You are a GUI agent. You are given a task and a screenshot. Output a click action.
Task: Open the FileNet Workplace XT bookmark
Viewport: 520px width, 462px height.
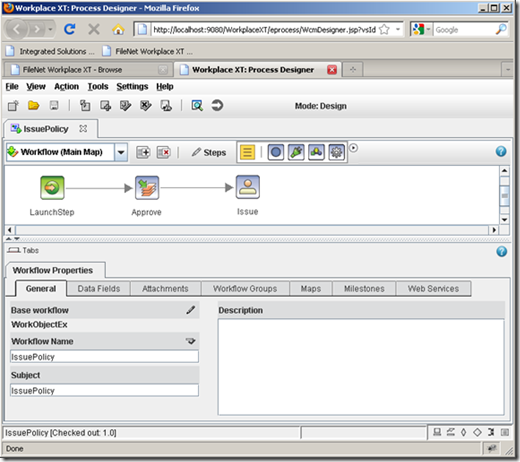(x=147, y=51)
